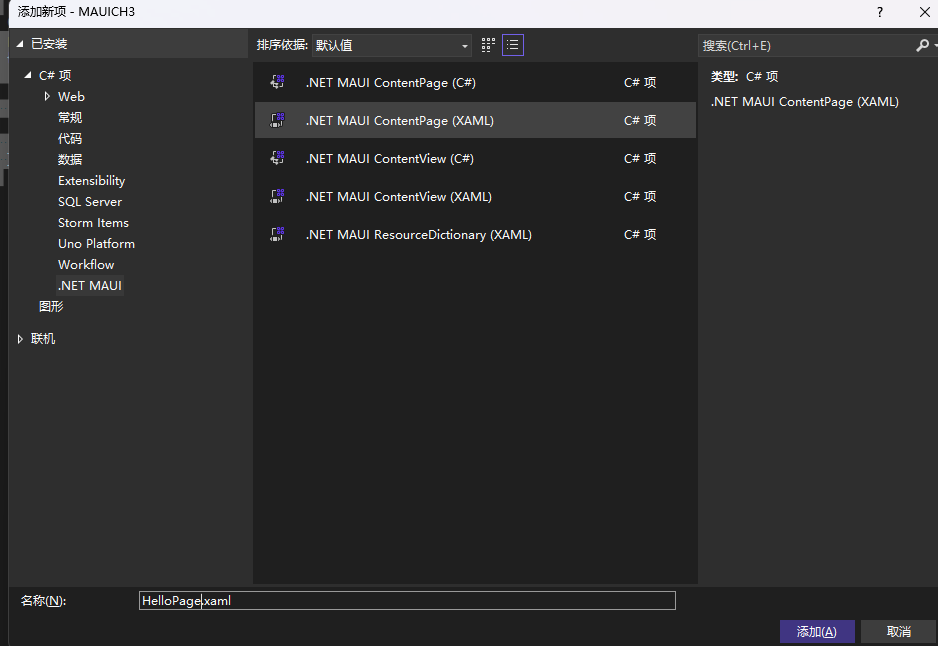Click the help question mark icon
Viewport: 938px width, 646px height.
point(878,13)
